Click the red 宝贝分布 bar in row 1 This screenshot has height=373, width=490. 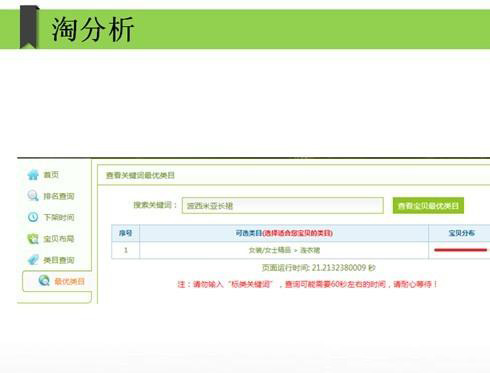tap(460, 250)
